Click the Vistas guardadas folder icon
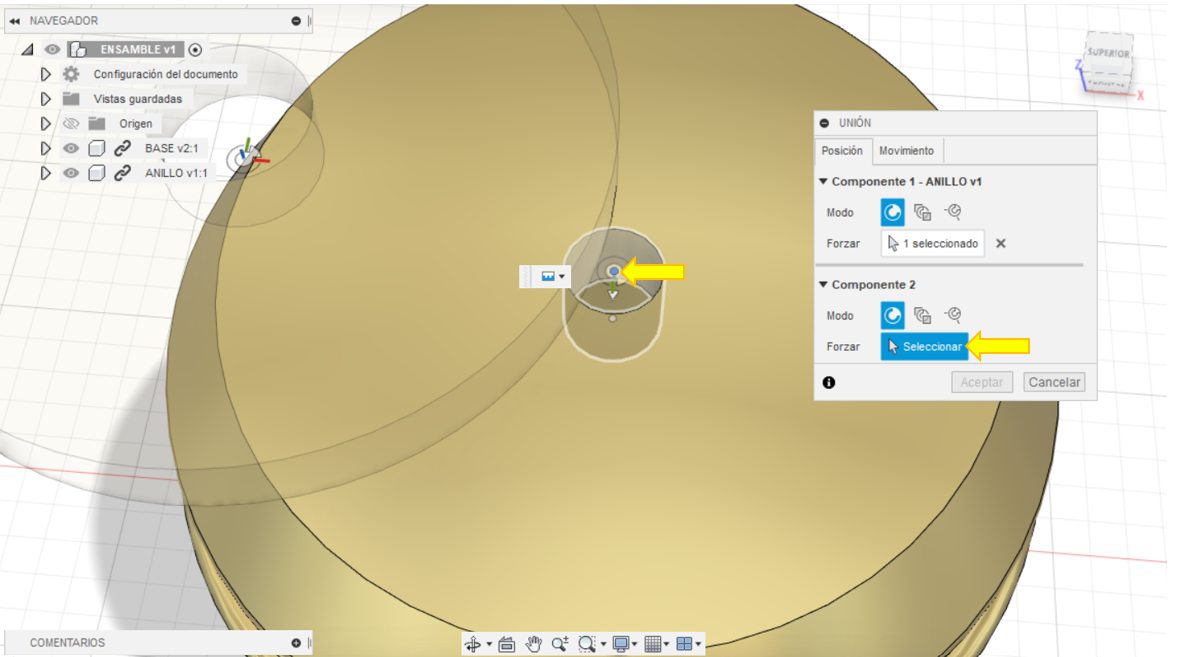The height and width of the screenshot is (657, 1187). tap(71, 99)
